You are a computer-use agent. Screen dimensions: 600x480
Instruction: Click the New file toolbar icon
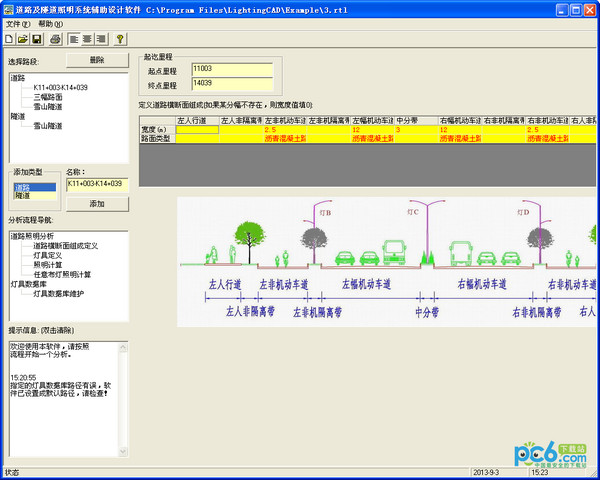pyautogui.click(x=9, y=39)
